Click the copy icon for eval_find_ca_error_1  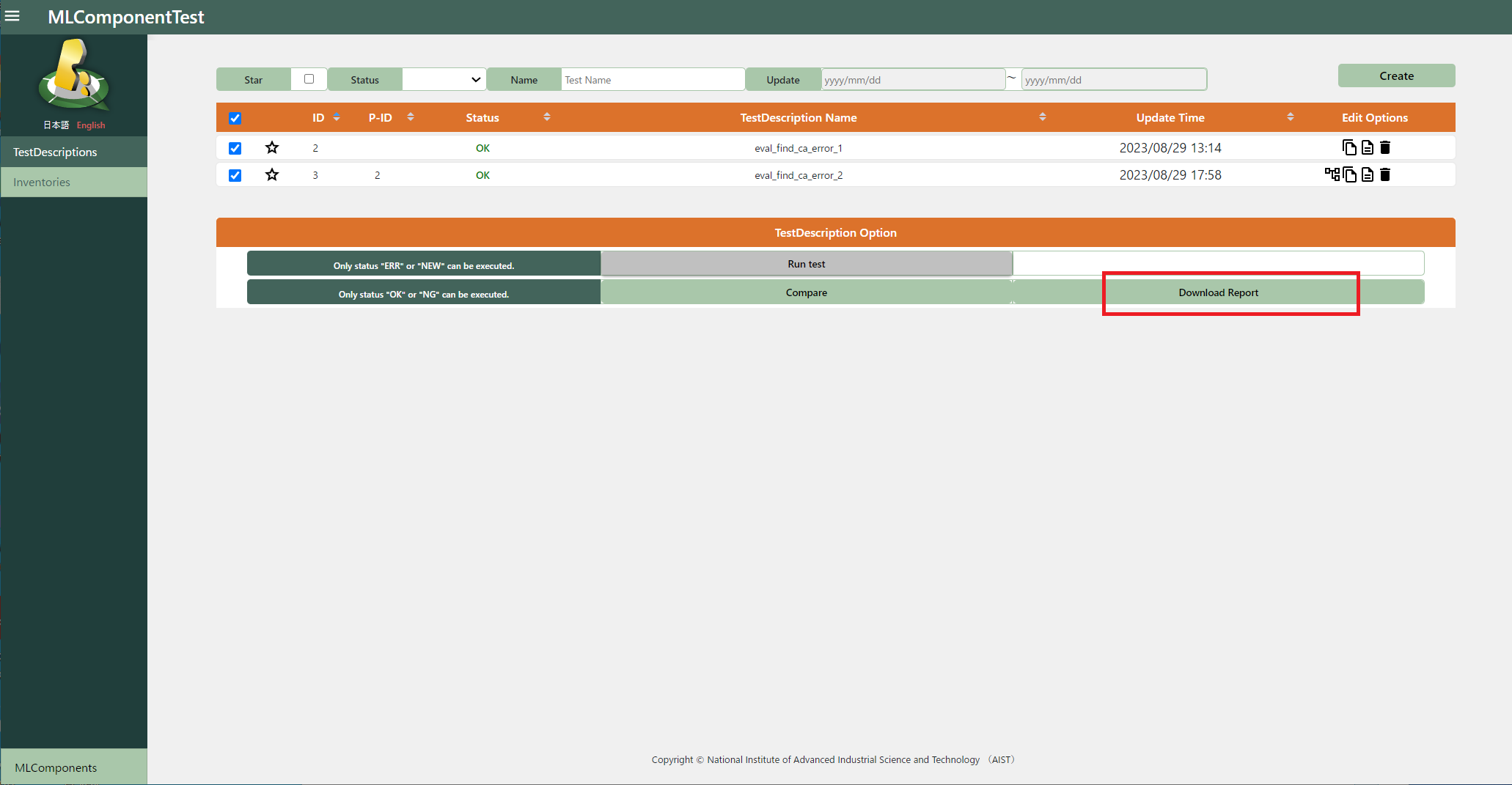tap(1349, 147)
